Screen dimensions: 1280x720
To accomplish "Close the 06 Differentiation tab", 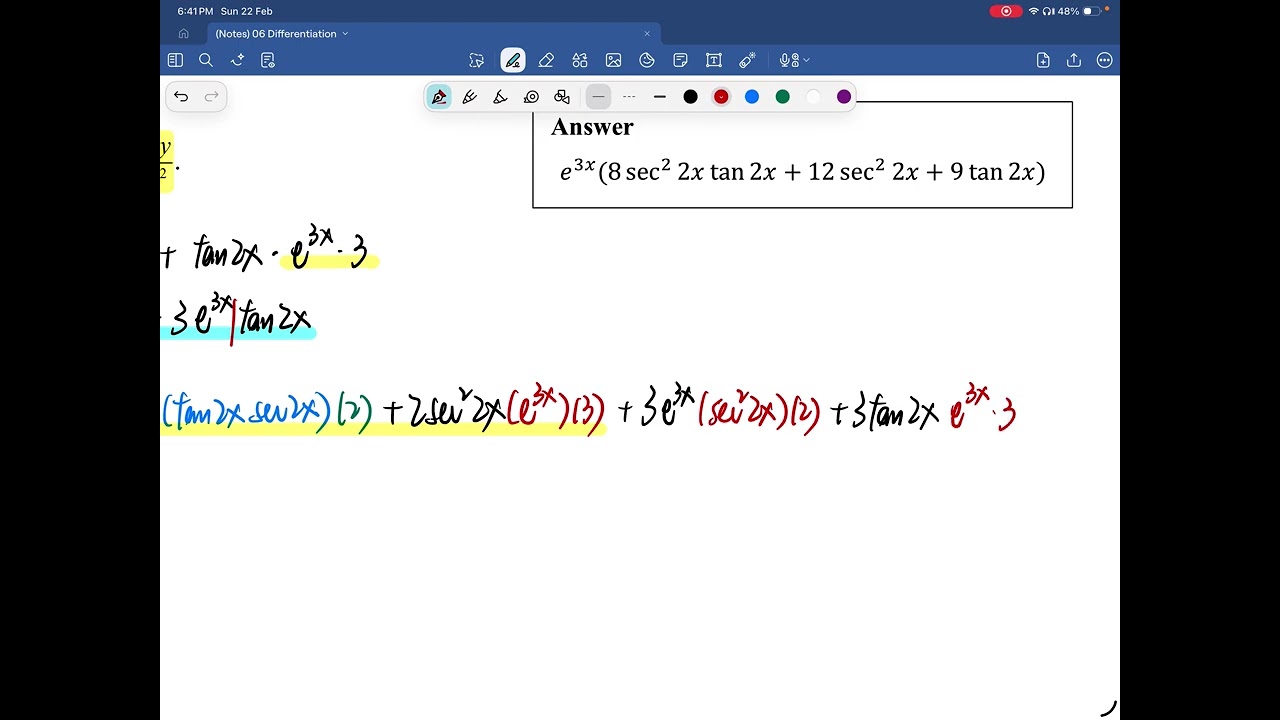I will pos(647,34).
